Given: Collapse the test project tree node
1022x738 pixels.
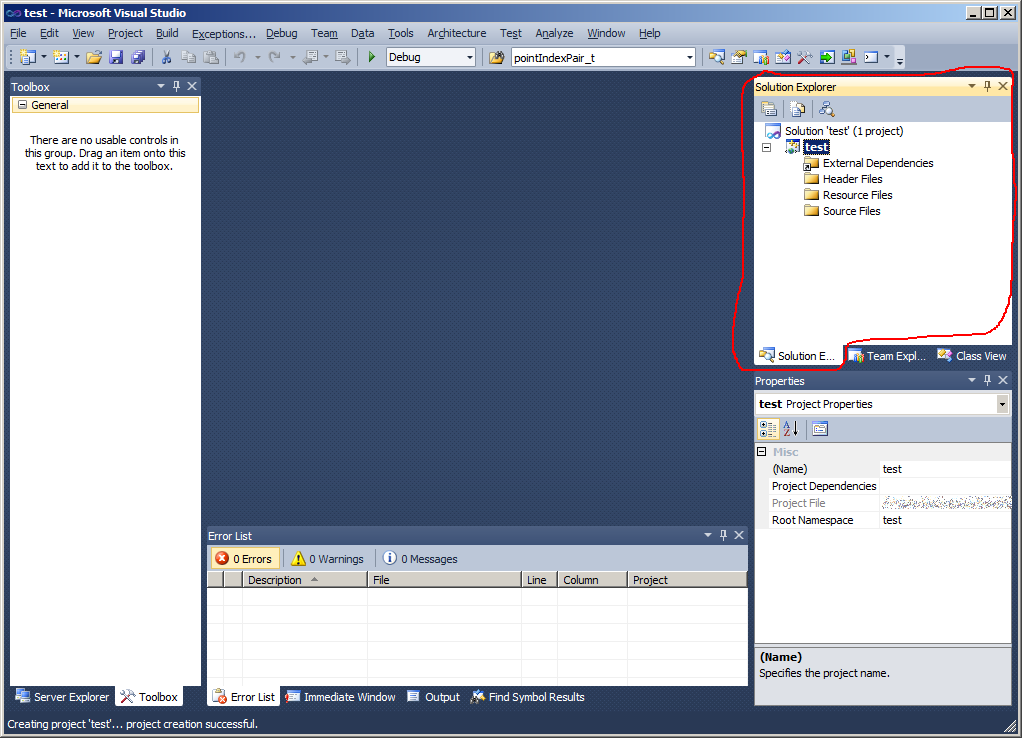Looking at the screenshot, I should pyautogui.click(x=766, y=147).
